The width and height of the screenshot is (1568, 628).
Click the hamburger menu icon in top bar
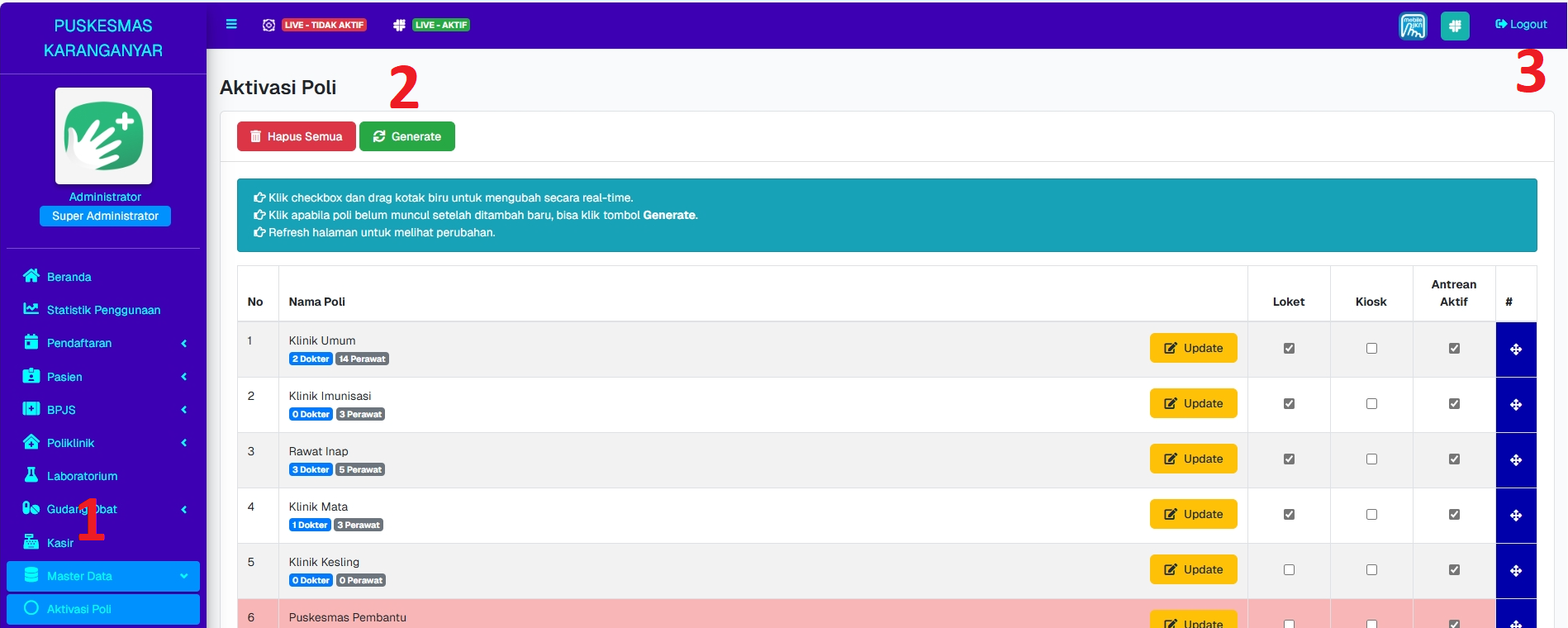coord(231,24)
